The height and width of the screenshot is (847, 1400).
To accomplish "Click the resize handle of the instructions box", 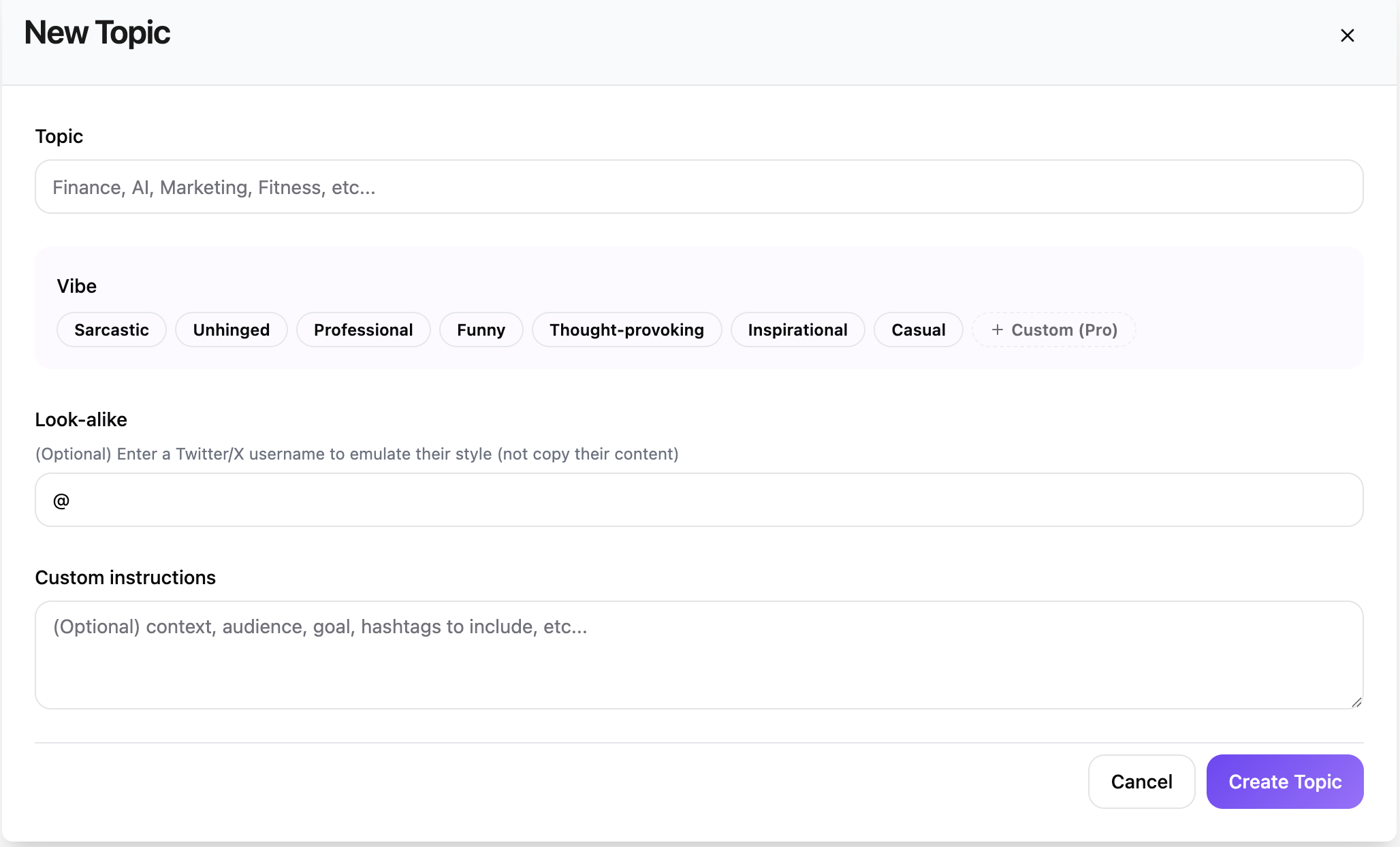I will [1356, 704].
